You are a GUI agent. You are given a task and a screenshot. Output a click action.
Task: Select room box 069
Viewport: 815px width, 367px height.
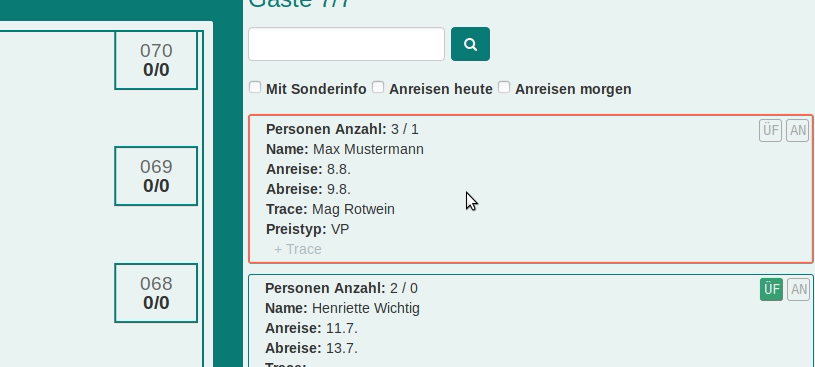point(156,176)
